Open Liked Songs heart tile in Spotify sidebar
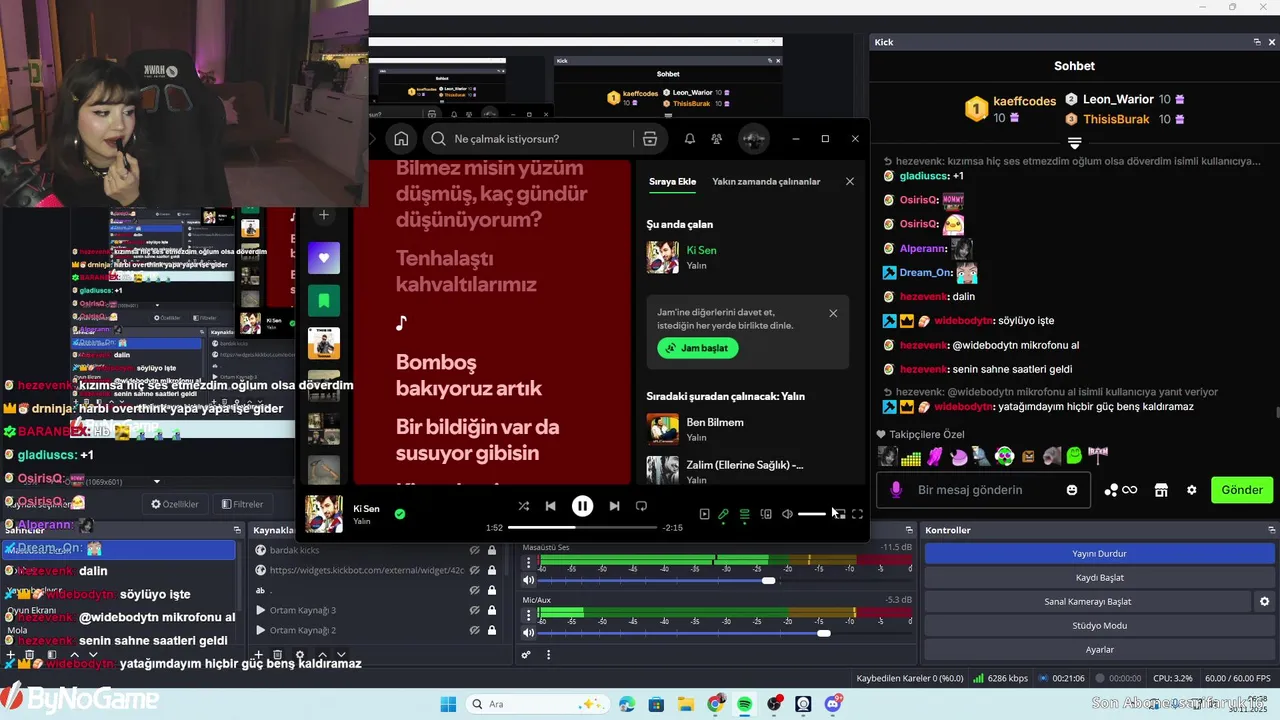This screenshot has height=720, width=1280. click(x=324, y=257)
